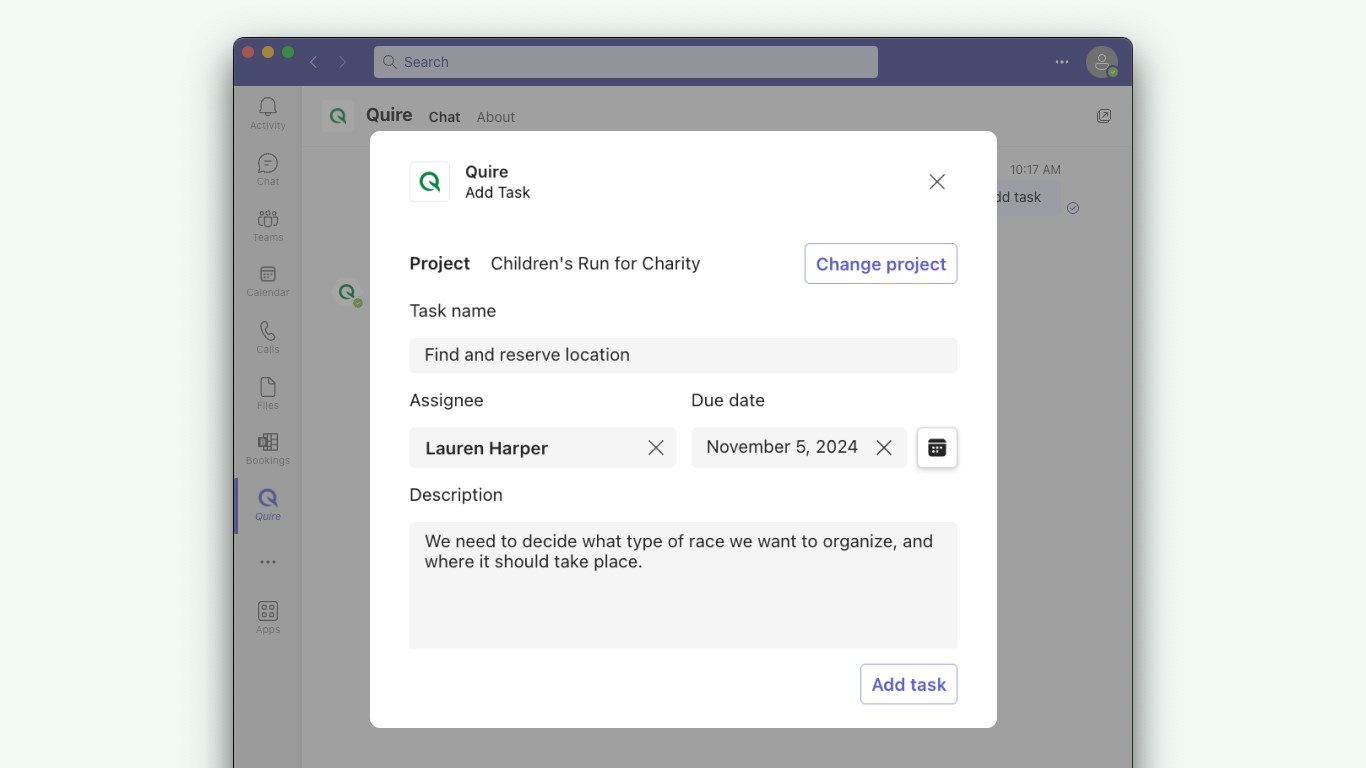
Task: Open the profile avatar menu
Action: pos(1102,62)
